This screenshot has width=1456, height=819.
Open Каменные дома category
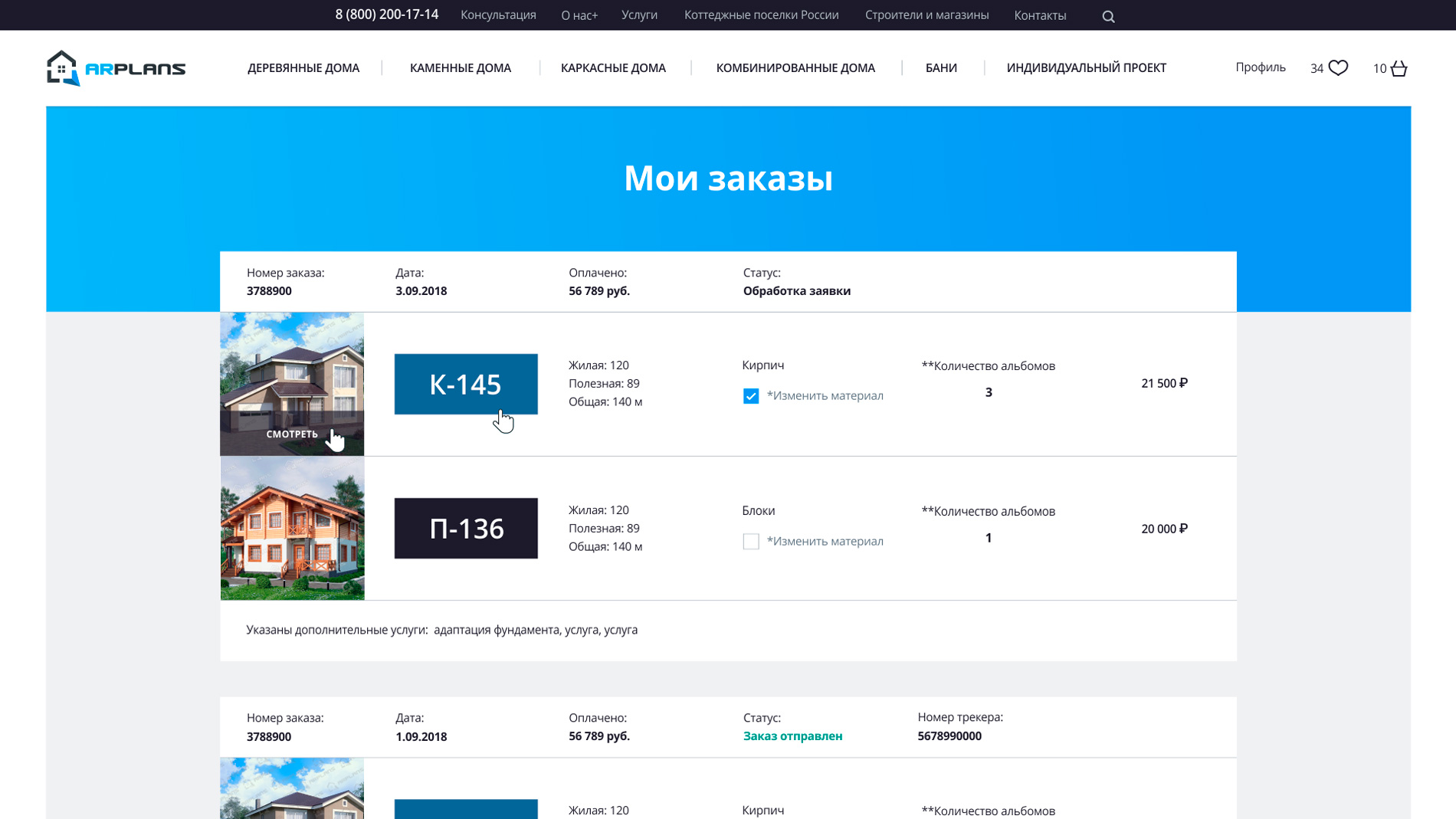(x=460, y=68)
